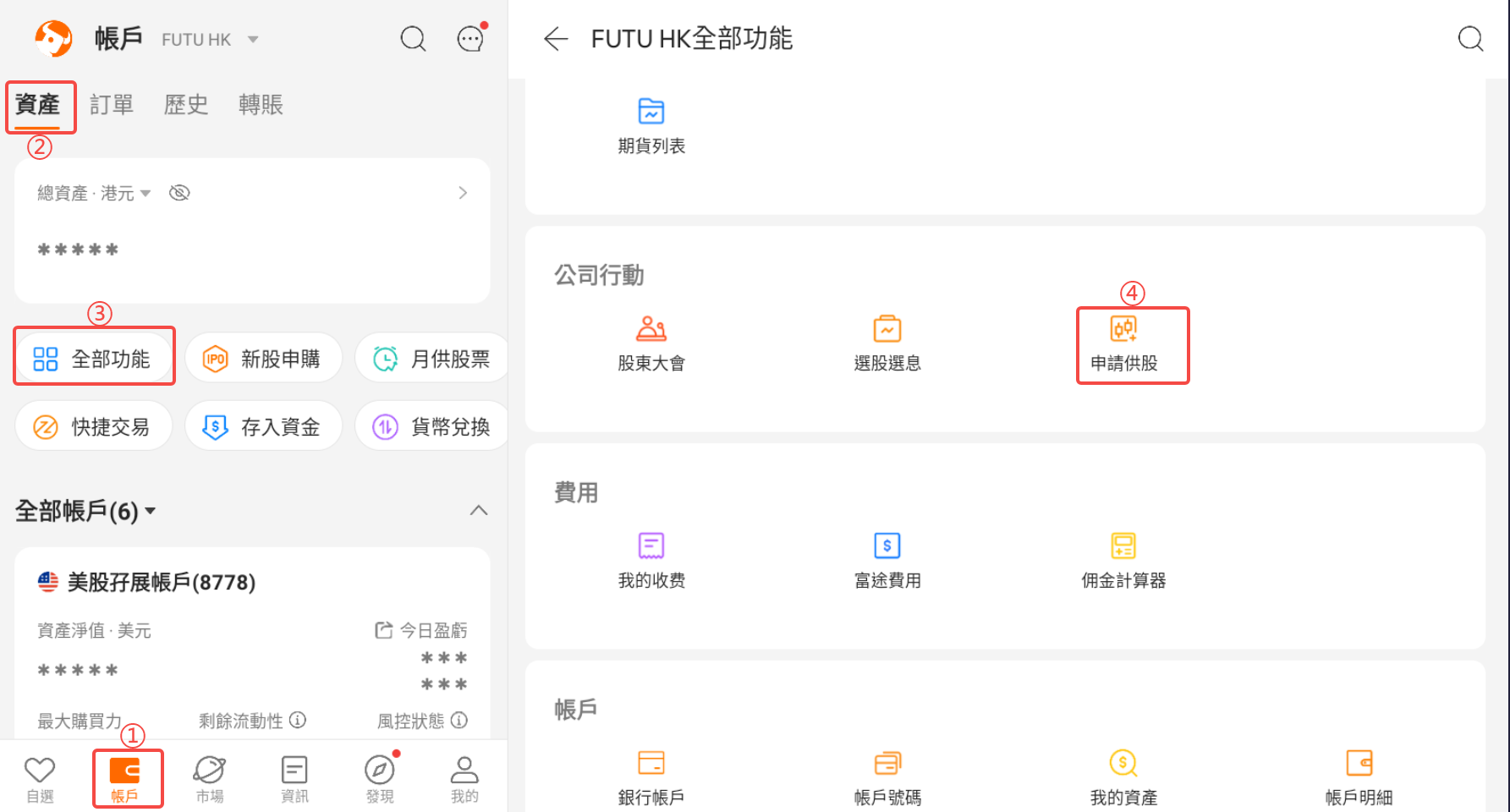
Task: Open 富途費用 fees icon
Action: (x=887, y=546)
